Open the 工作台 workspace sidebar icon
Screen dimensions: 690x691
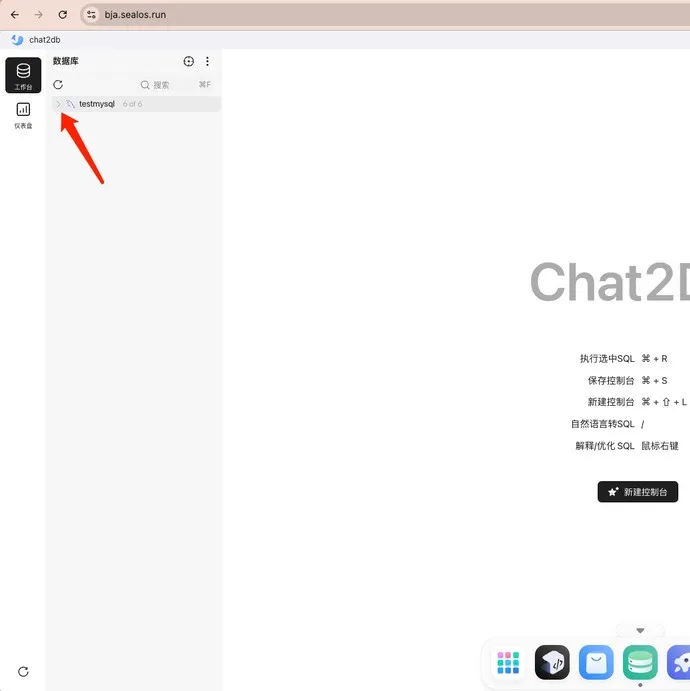click(x=23, y=75)
